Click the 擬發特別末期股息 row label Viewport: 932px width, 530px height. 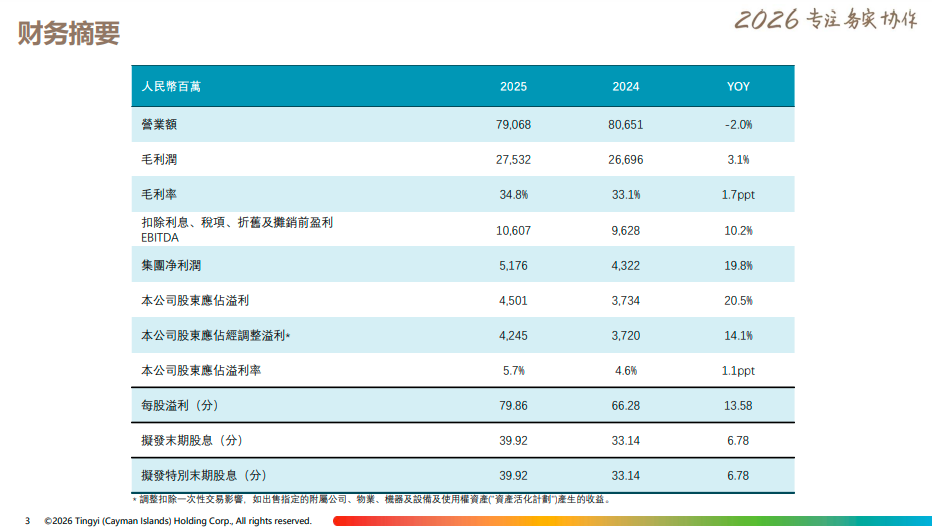[x=204, y=476]
